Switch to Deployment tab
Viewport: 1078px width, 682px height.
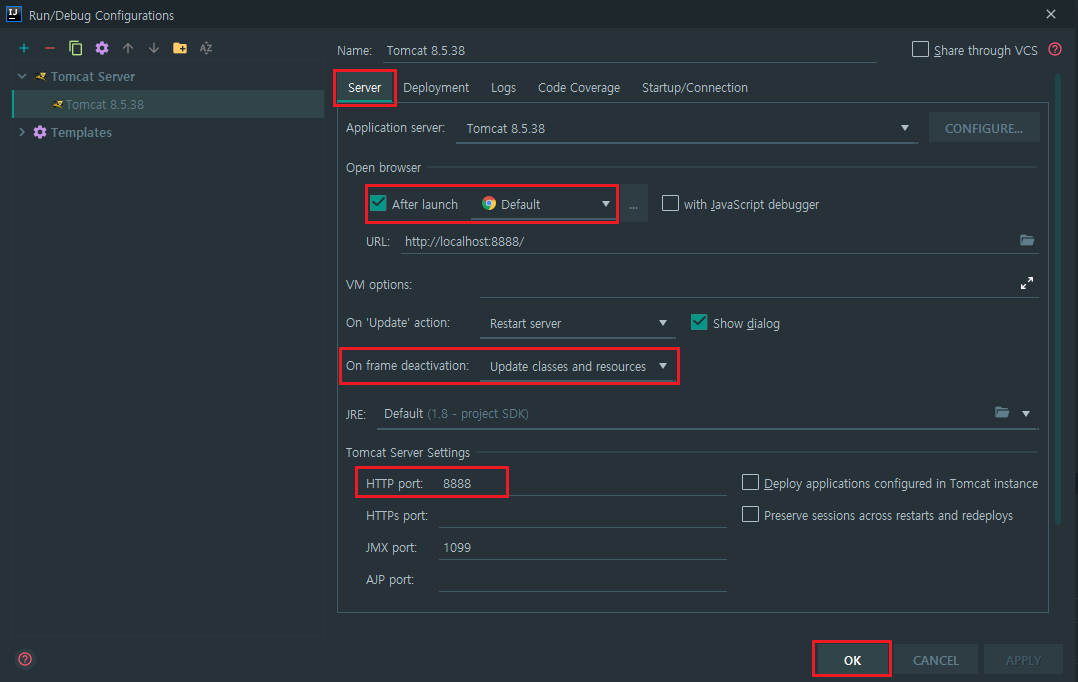436,88
